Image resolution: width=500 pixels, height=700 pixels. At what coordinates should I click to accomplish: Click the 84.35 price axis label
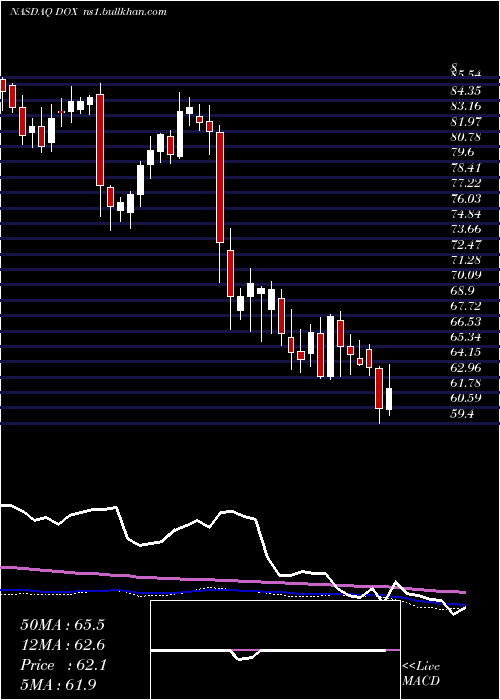pos(466,91)
